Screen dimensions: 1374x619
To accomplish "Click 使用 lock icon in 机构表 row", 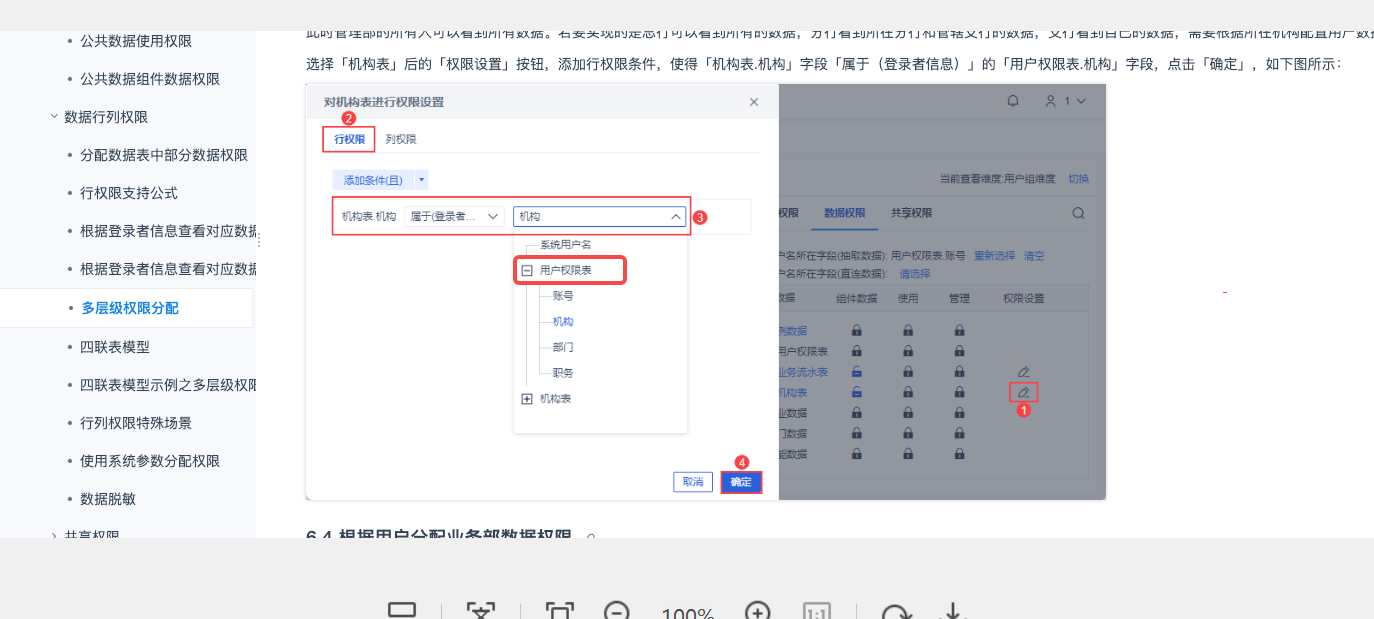I will (908, 392).
